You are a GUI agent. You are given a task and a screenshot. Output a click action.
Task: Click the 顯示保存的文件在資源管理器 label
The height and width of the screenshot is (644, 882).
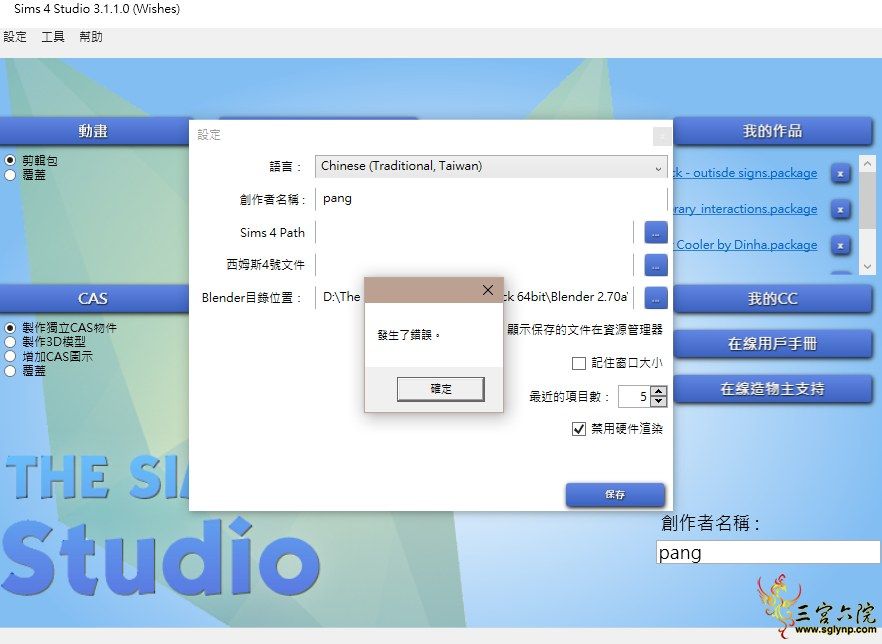585,330
